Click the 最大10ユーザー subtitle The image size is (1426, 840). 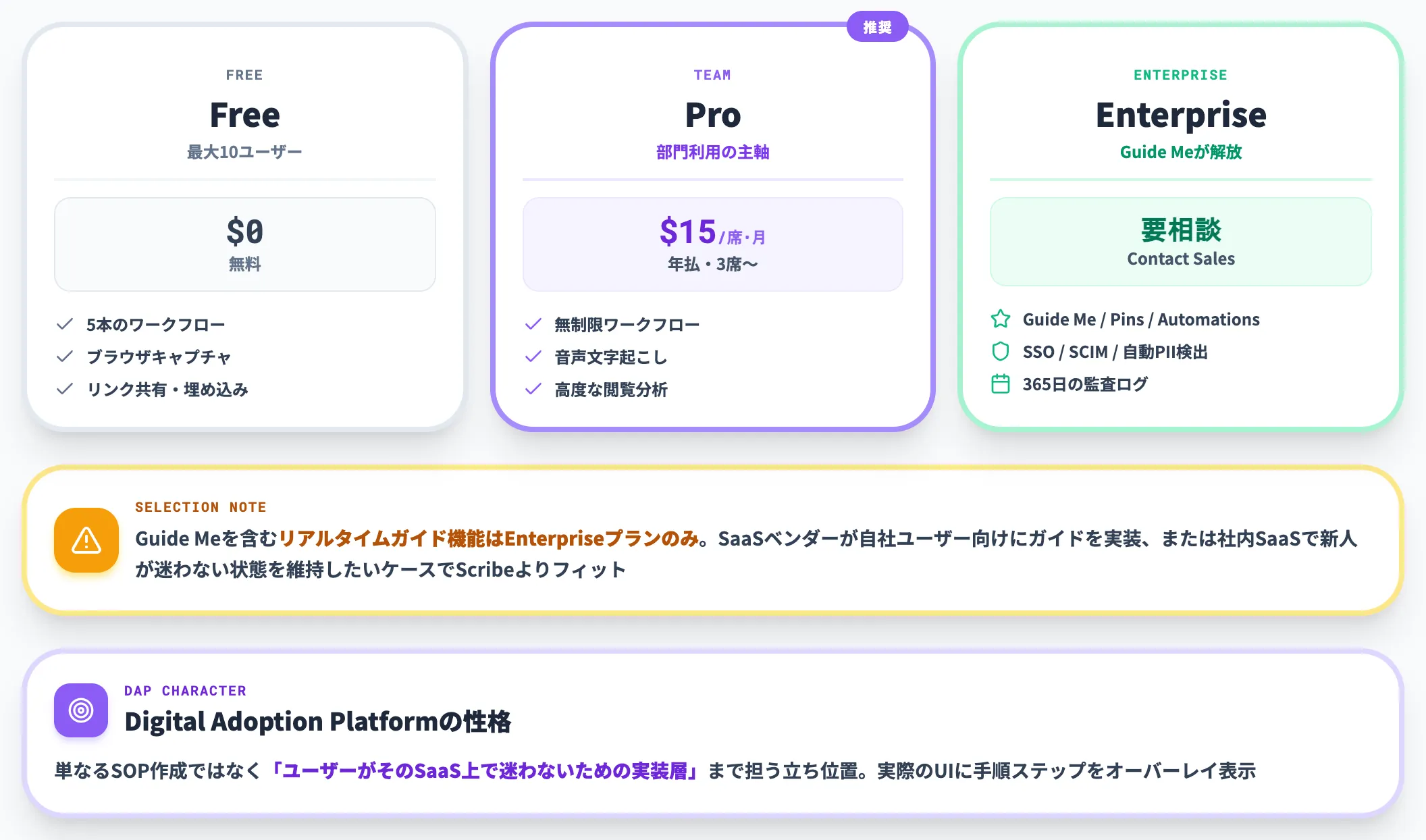coord(244,152)
